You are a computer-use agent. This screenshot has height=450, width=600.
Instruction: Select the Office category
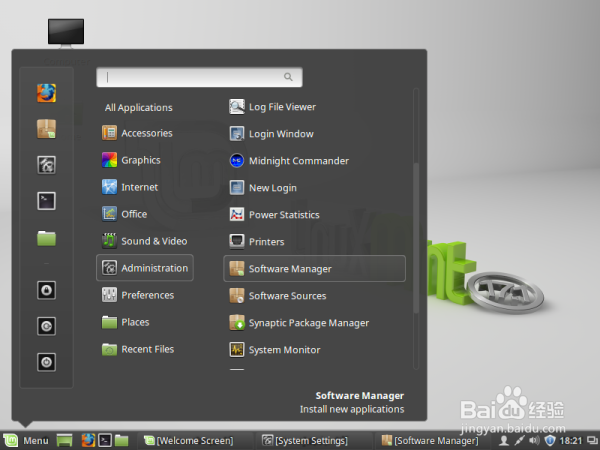click(x=145, y=214)
